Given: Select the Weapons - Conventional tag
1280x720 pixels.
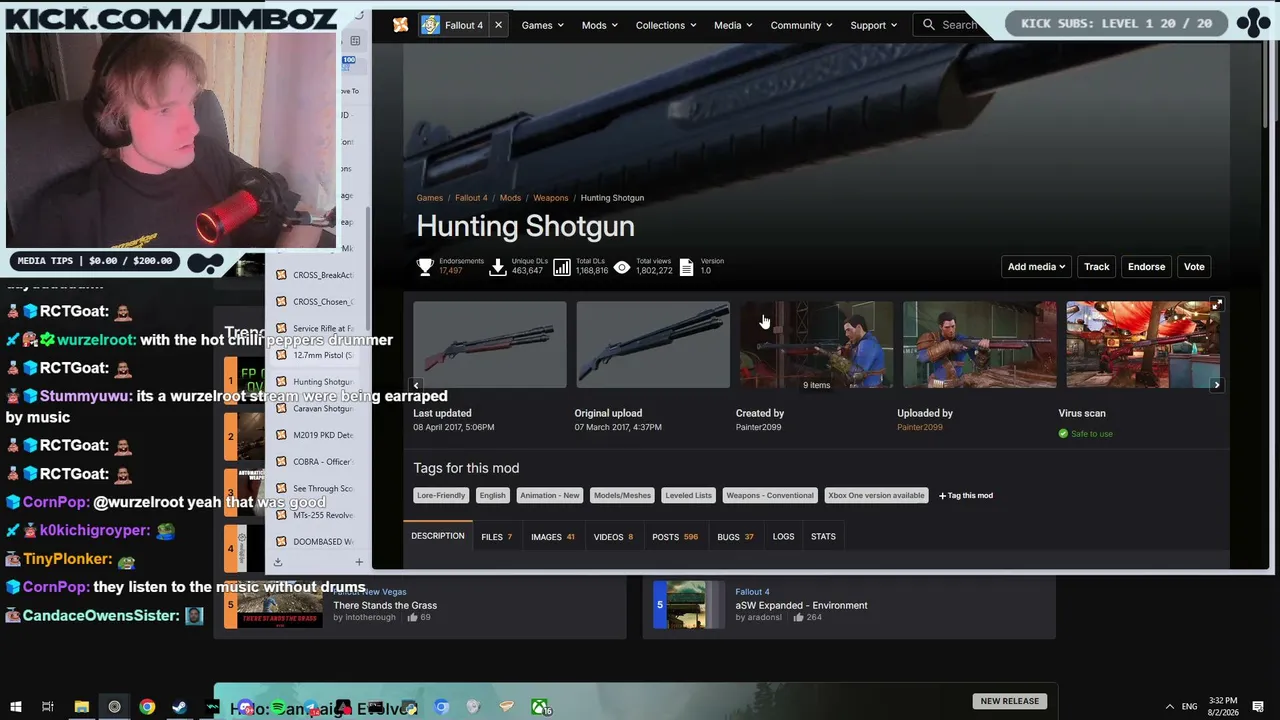Looking at the screenshot, I should pyautogui.click(x=770, y=495).
